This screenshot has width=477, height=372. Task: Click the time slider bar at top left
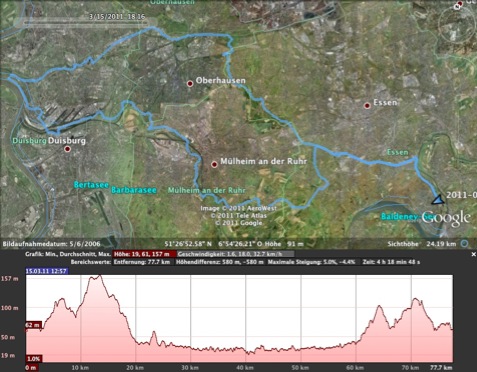pos(89,22)
